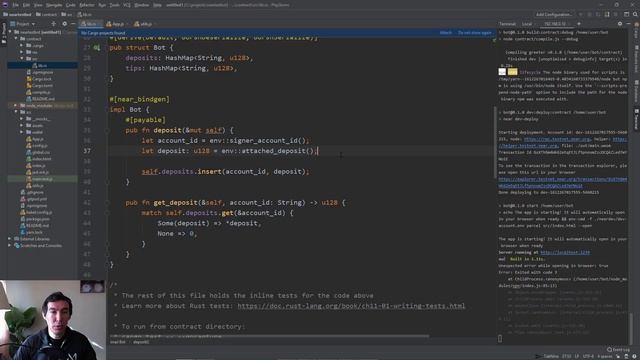
Task: Click Attach link in Cargo notification
Action: point(446,33)
